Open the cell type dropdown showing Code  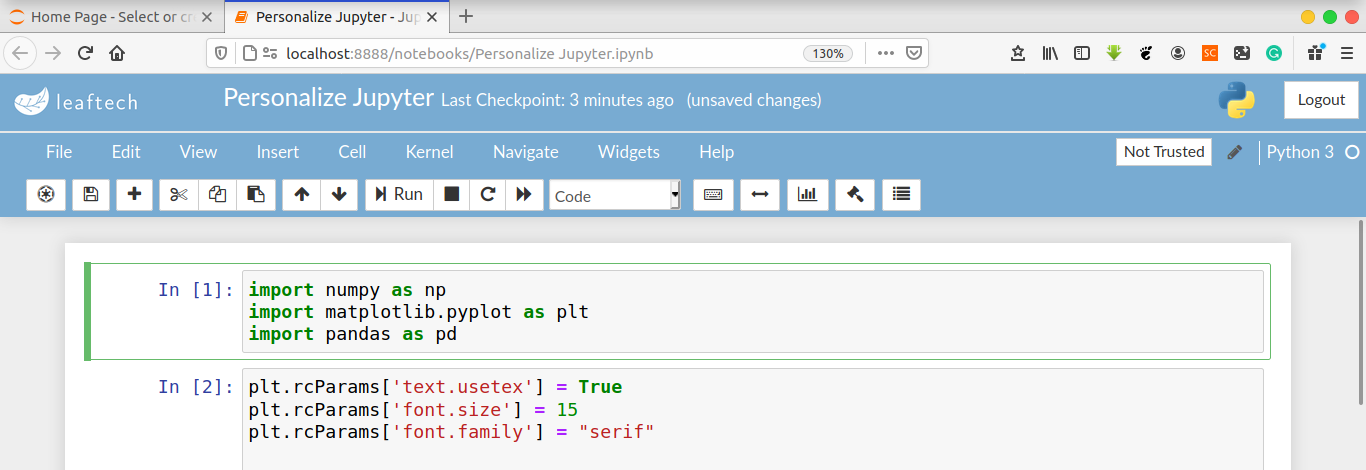[x=615, y=196]
